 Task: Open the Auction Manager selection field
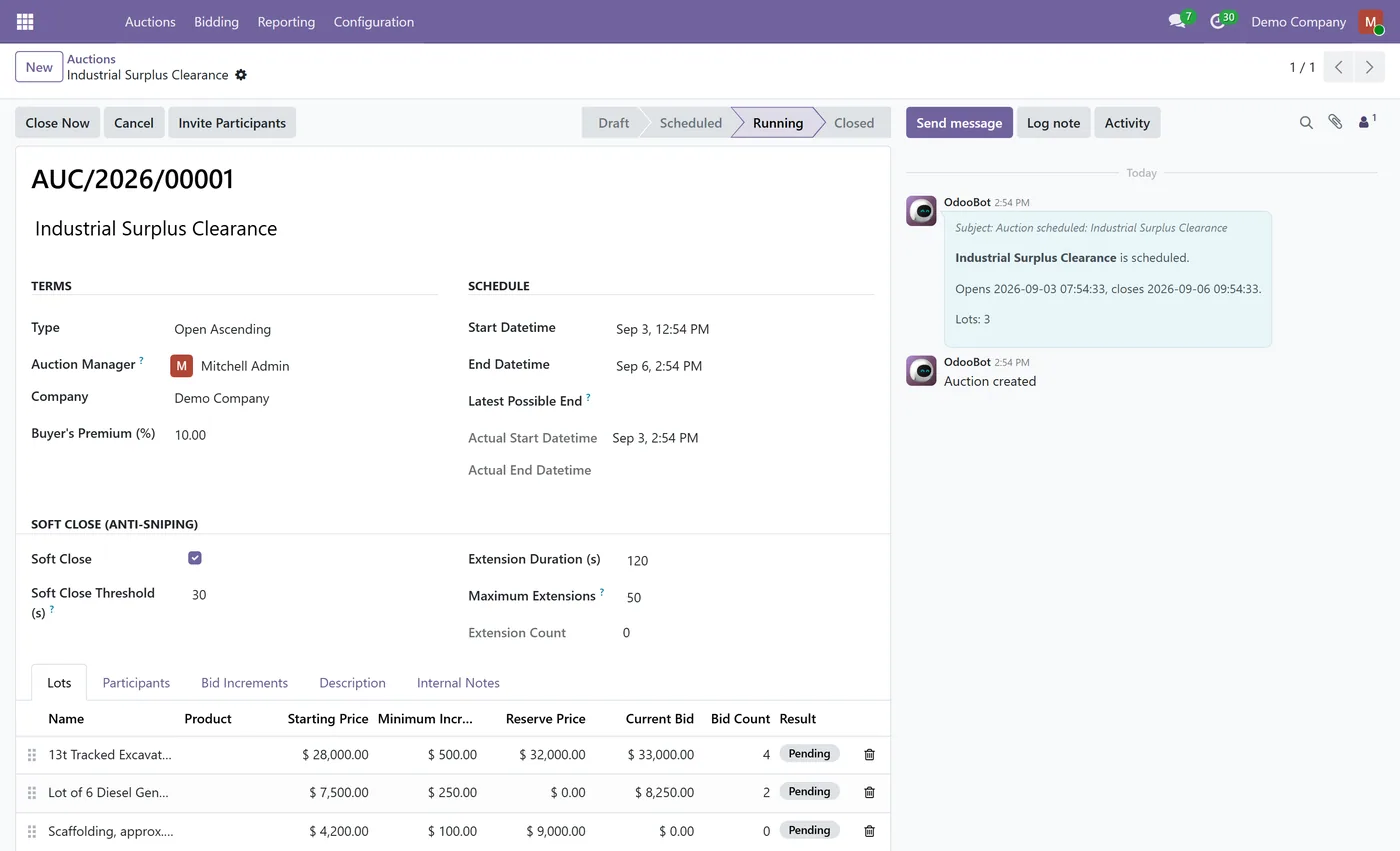coord(305,366)
